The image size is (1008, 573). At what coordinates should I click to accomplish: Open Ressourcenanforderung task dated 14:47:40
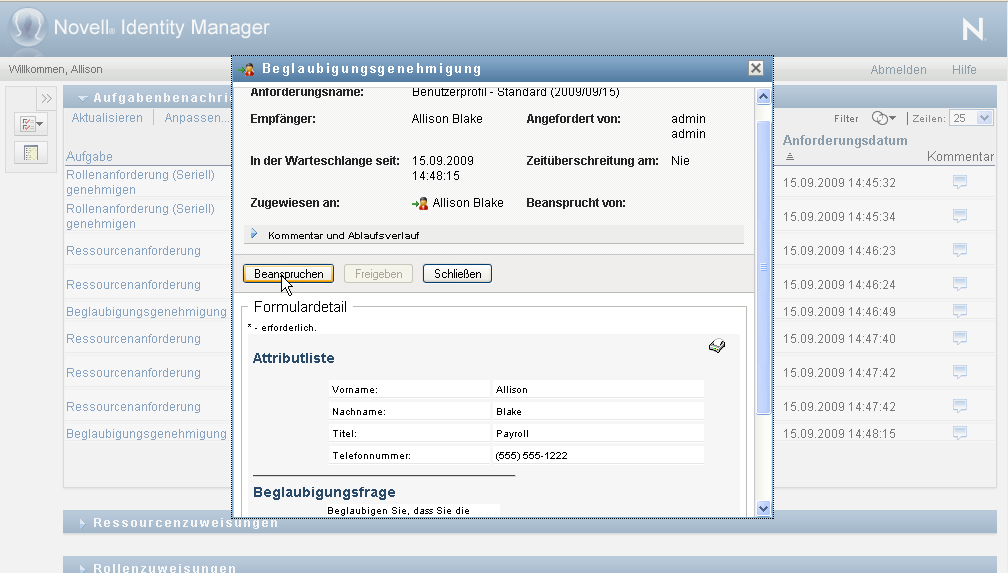coord(133,339)
